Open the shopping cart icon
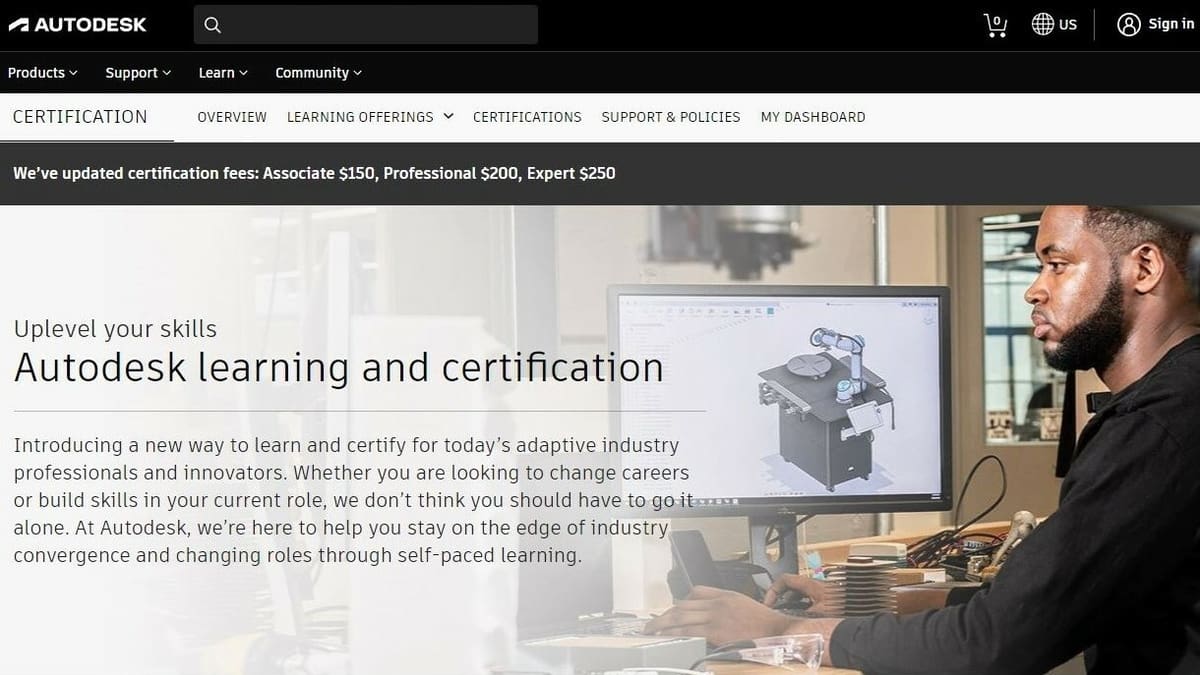Screen dimensions: 1200x675 click(995, 25)
